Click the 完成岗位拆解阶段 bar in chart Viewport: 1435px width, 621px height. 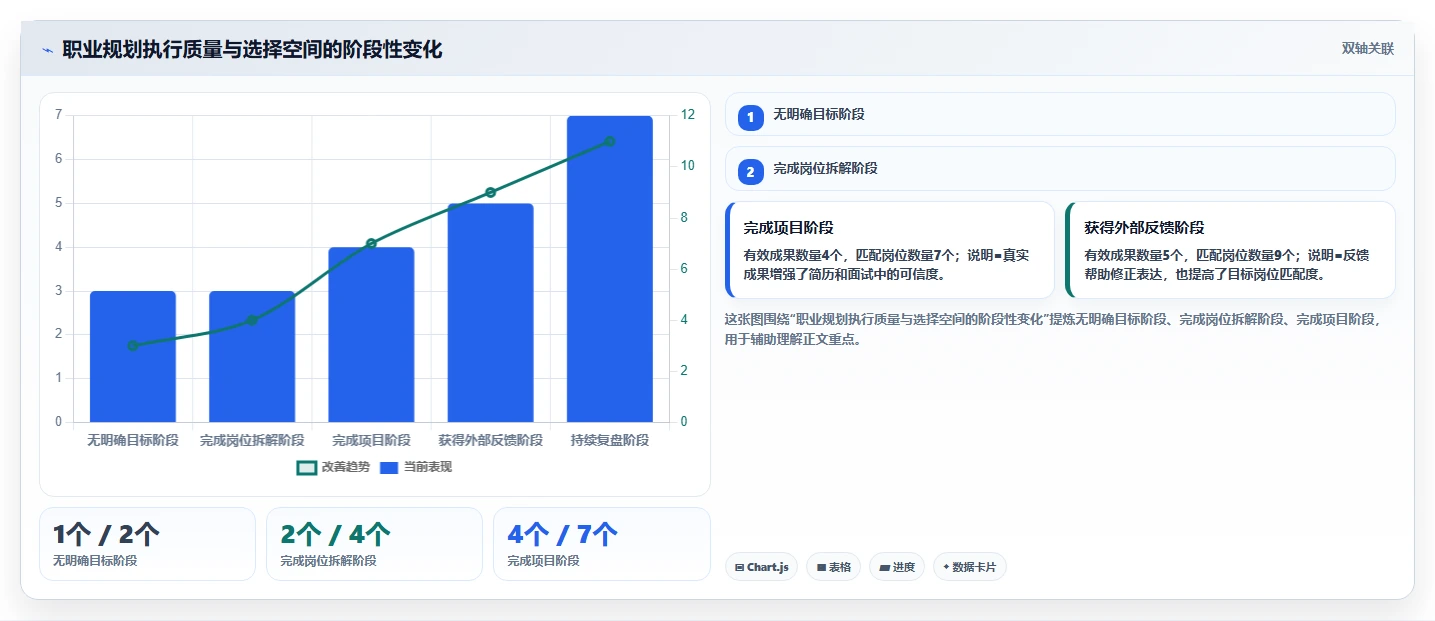tap(252, 356)
